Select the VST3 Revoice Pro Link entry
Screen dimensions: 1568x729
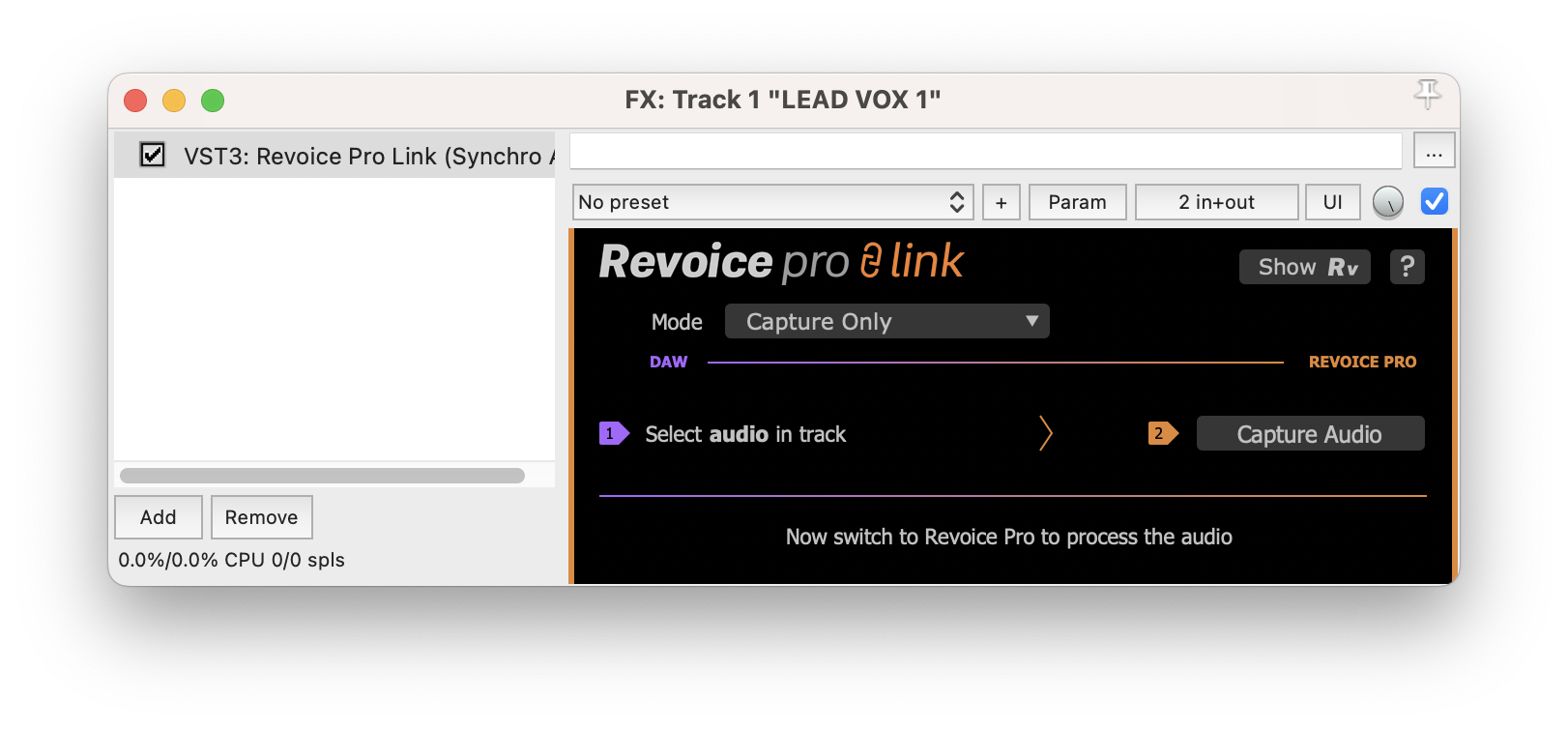pos(334,156)
